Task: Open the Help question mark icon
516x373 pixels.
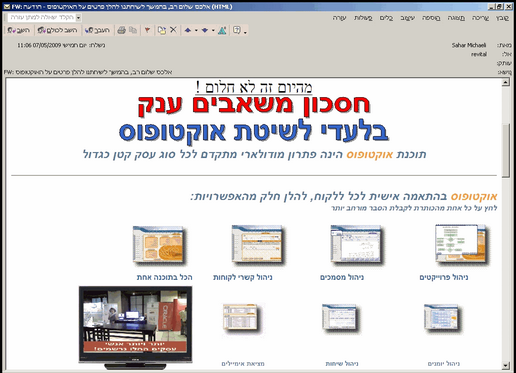Action: pos(237,30)
